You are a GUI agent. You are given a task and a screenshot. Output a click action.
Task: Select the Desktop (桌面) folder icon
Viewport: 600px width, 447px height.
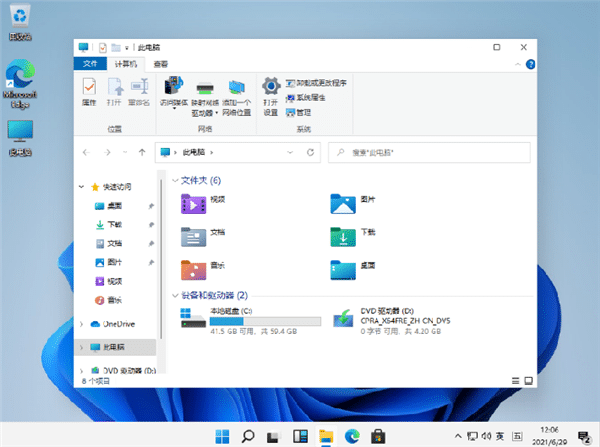pos(343,270)
